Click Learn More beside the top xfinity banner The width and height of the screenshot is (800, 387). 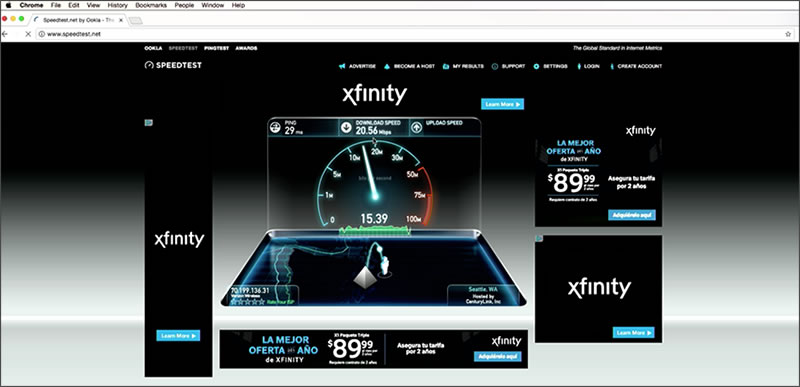[503, 104]
